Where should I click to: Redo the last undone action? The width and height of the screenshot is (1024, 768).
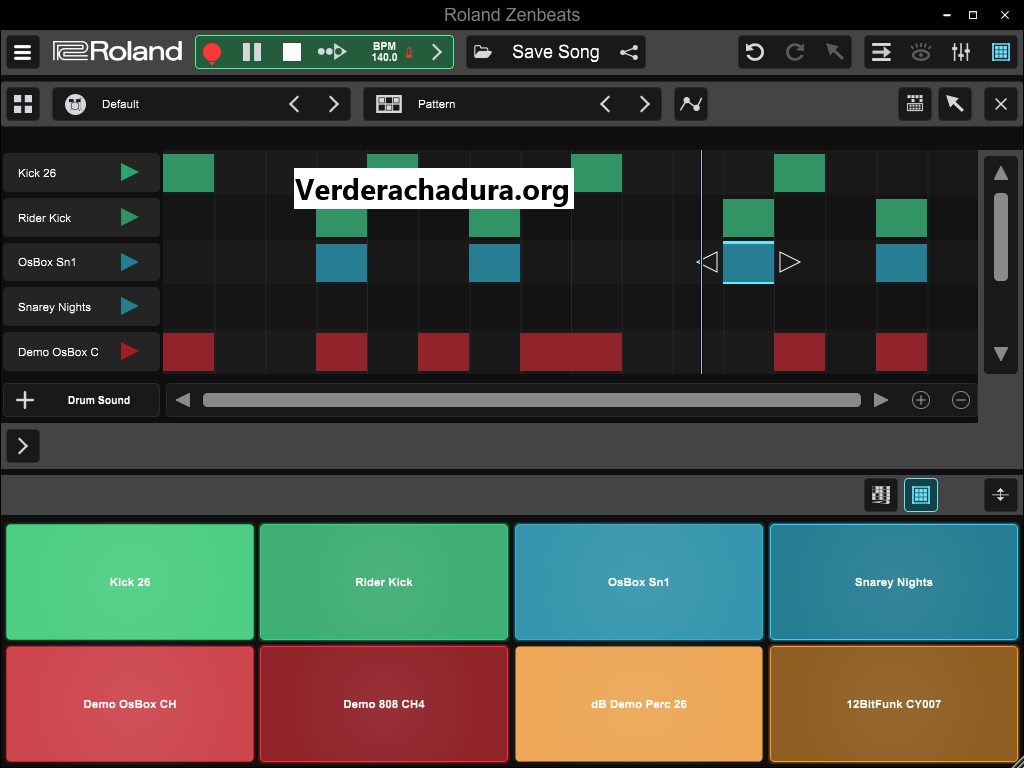tap(795, 52)
